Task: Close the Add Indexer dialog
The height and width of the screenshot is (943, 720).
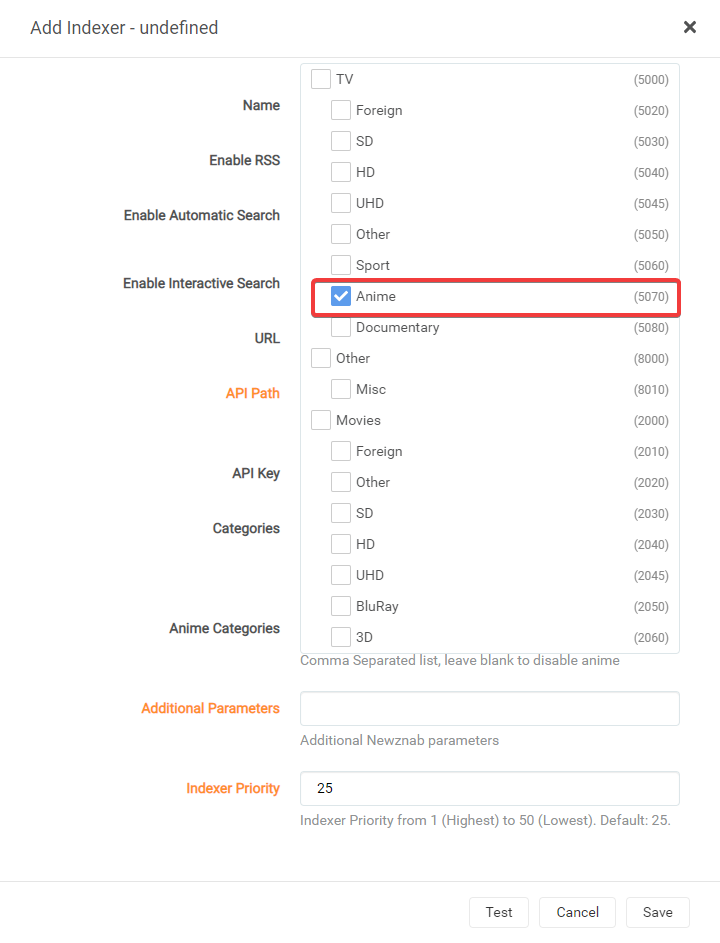Action: click(x=689, y=27)
